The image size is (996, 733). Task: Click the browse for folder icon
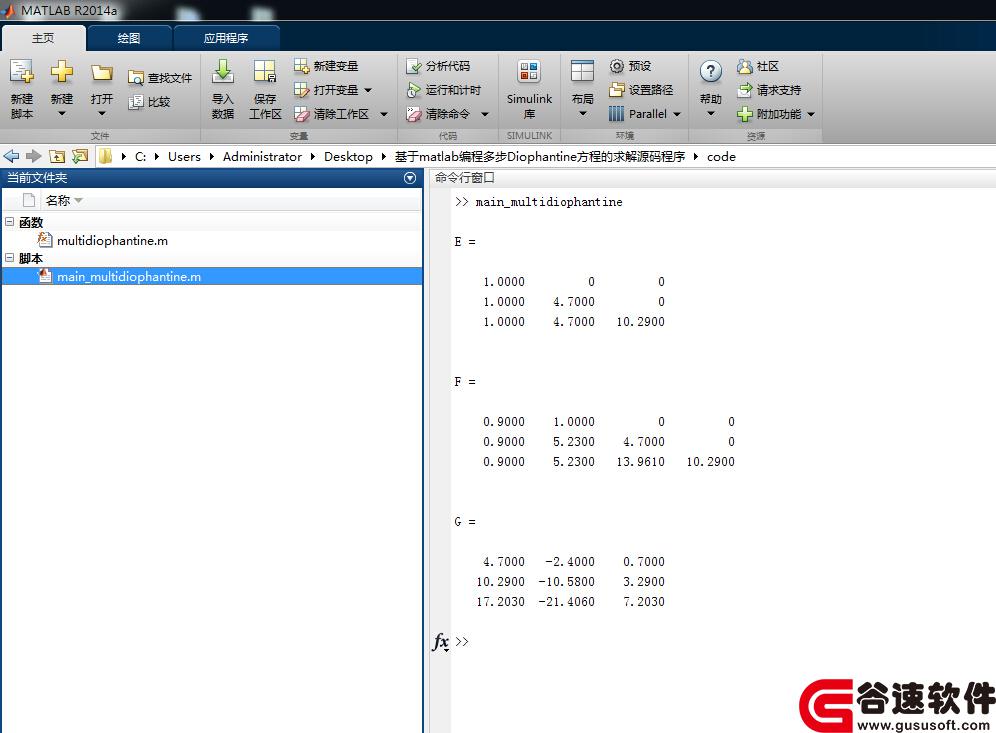click(80, 156)
